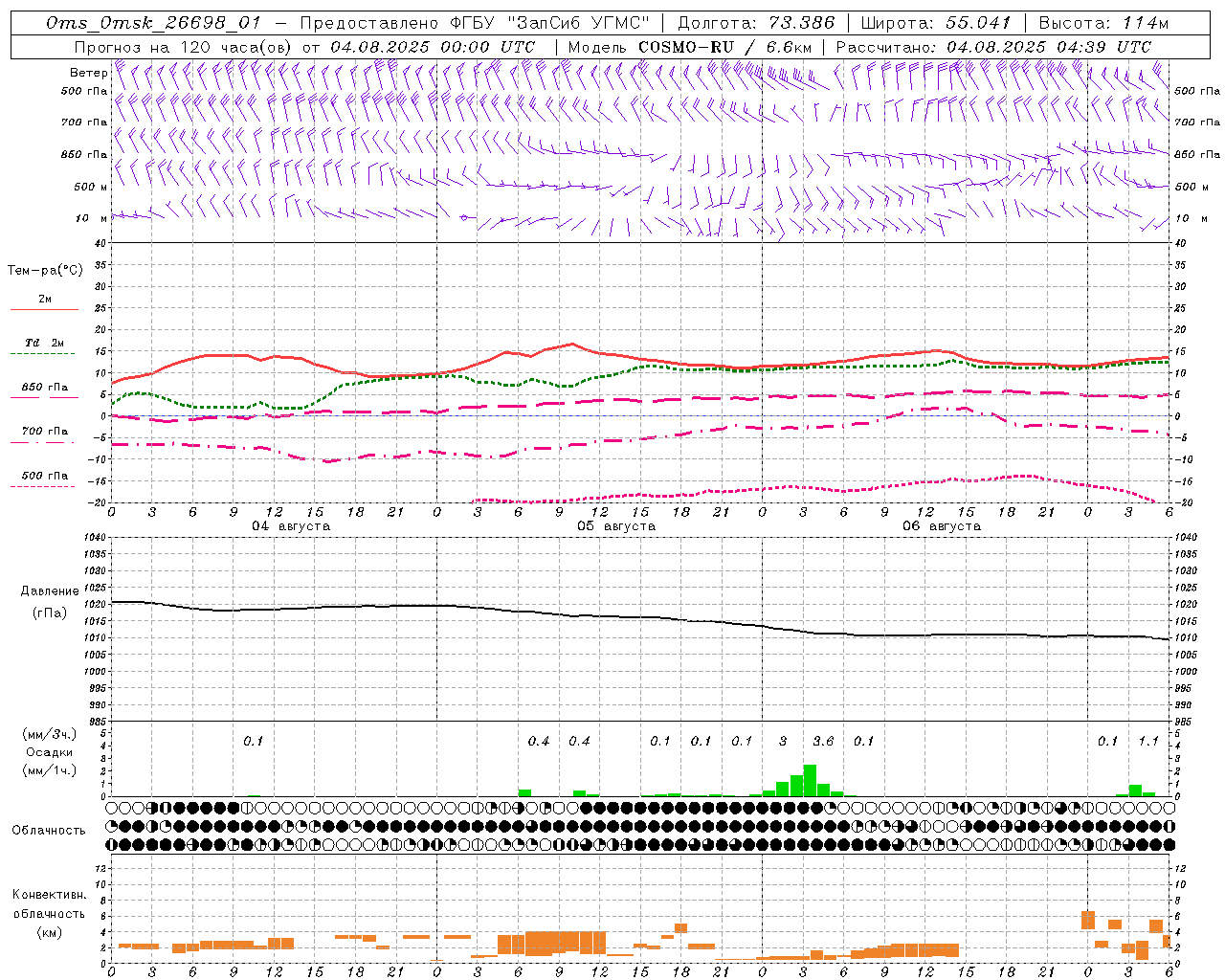Click the Облачность panel label
The image size is (1225, 980).
coord(49,830)
